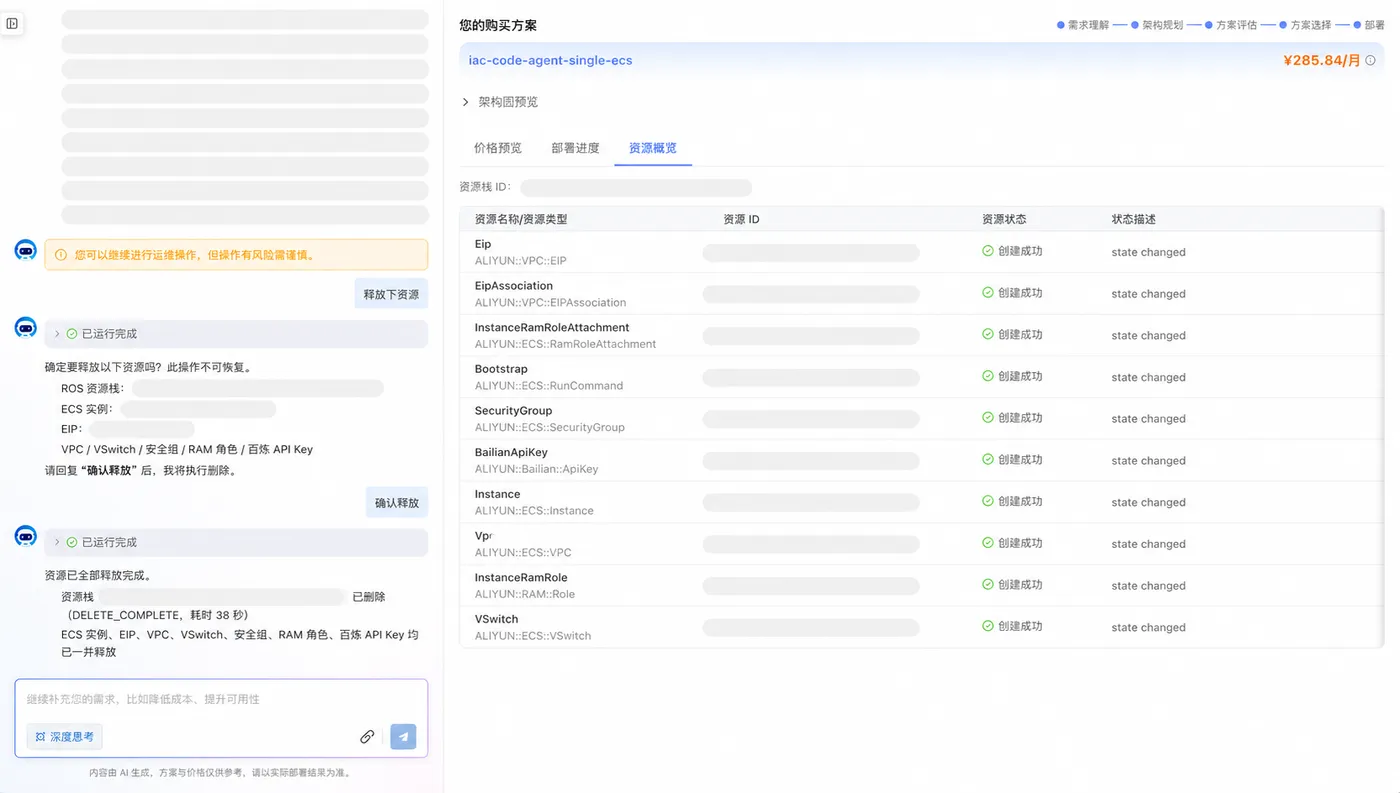The image size is (1400, 793).
Task: Click the warning icon in the yellow notice
Action: pos(61,255)
